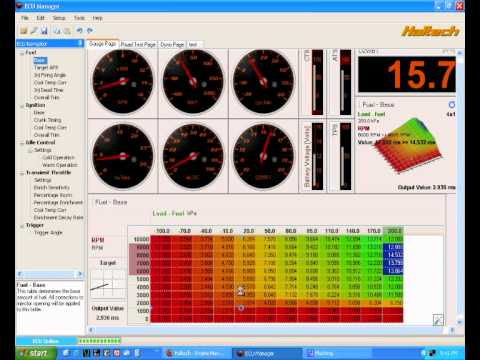
Task: Click the open file toolbar icon
Action: (24, 31)
